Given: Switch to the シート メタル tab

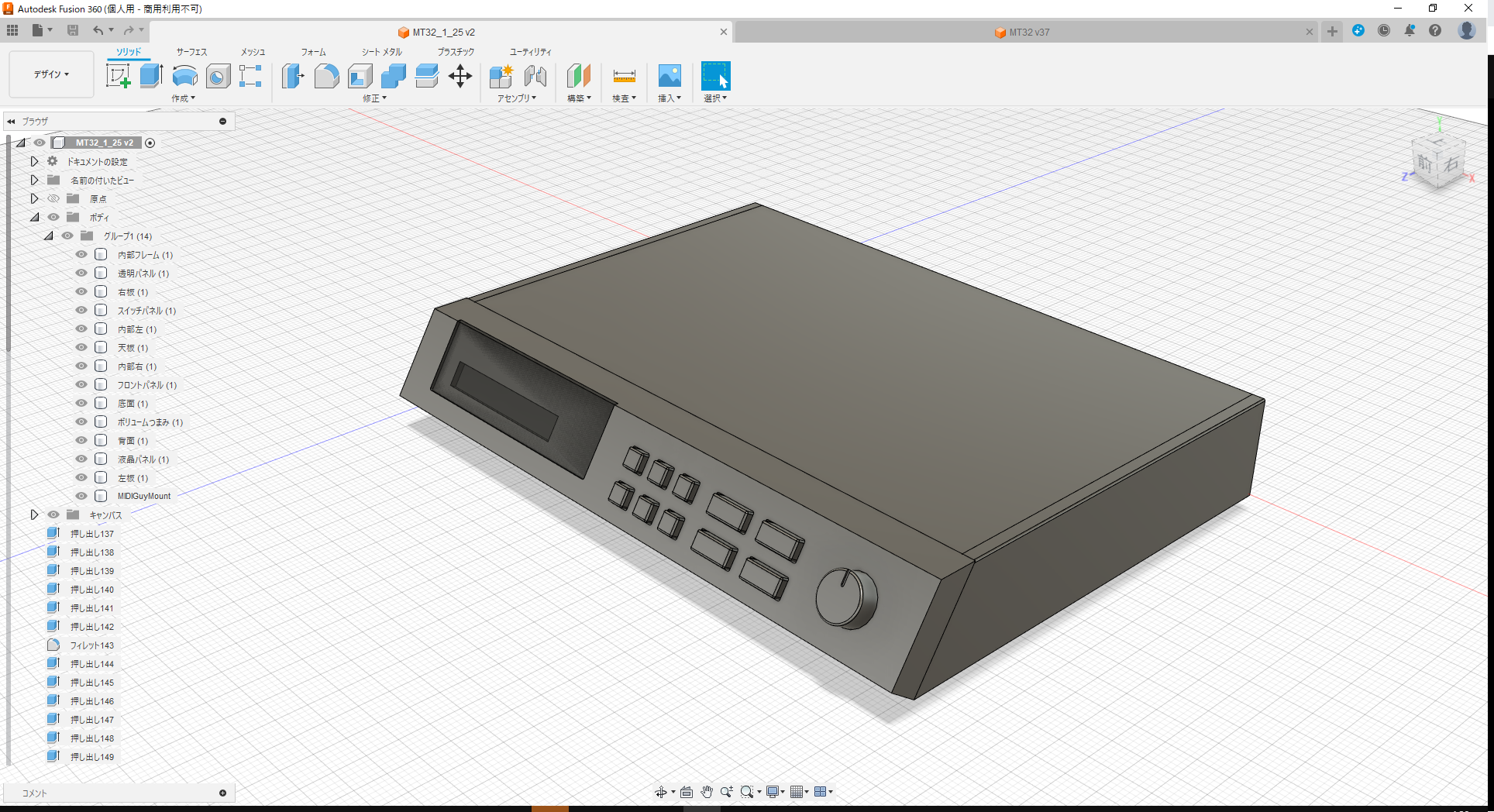Looking at the screenshot, I should (380, 52).
